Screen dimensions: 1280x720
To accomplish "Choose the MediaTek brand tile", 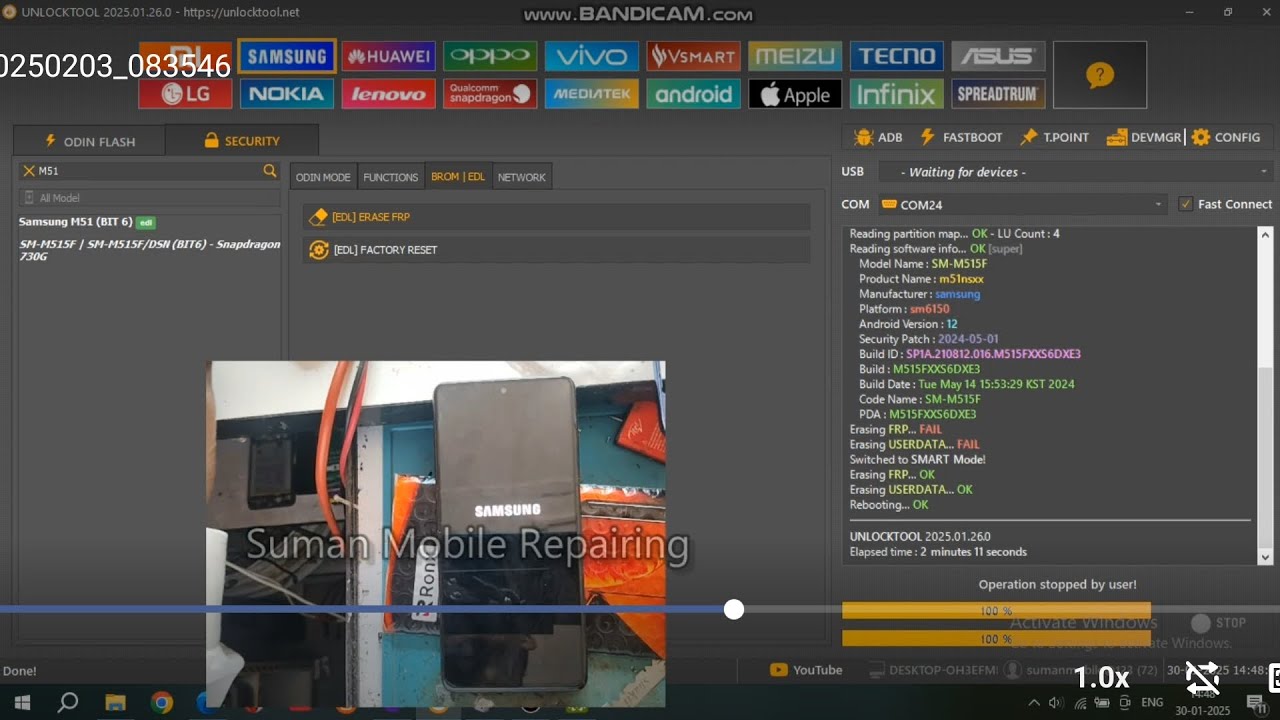I will point(592,94).
